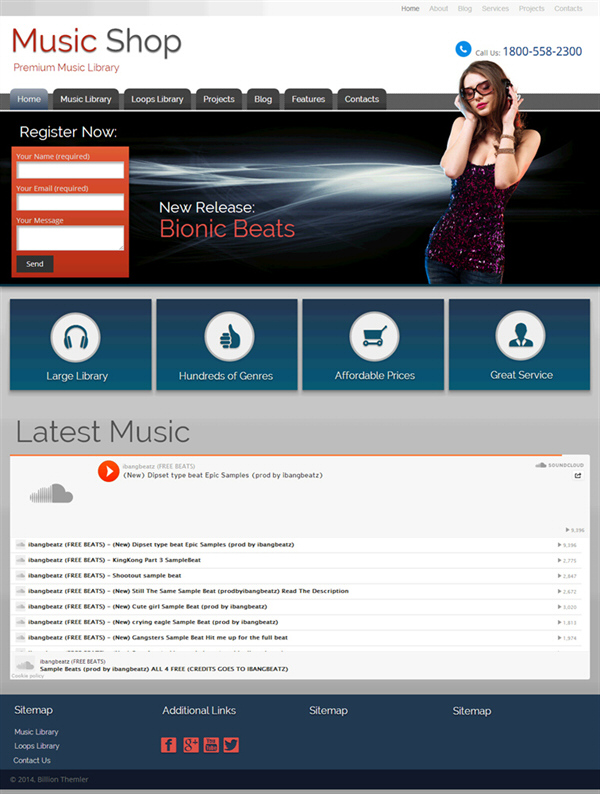Click the shopping cart Affordable Prices icon

[374, 336]
